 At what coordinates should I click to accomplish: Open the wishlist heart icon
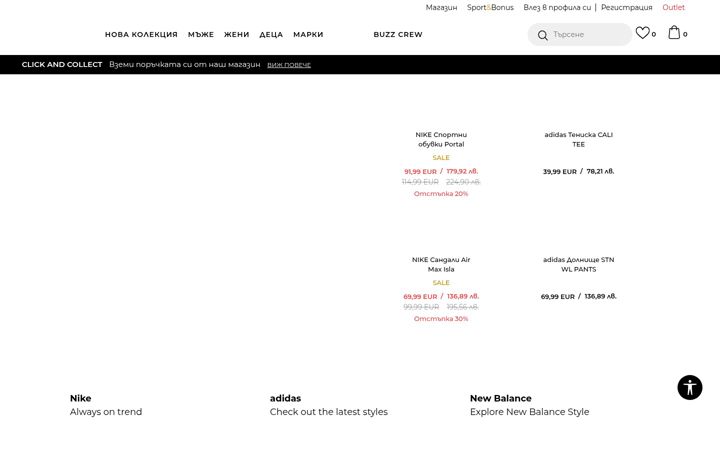[642, 33]
